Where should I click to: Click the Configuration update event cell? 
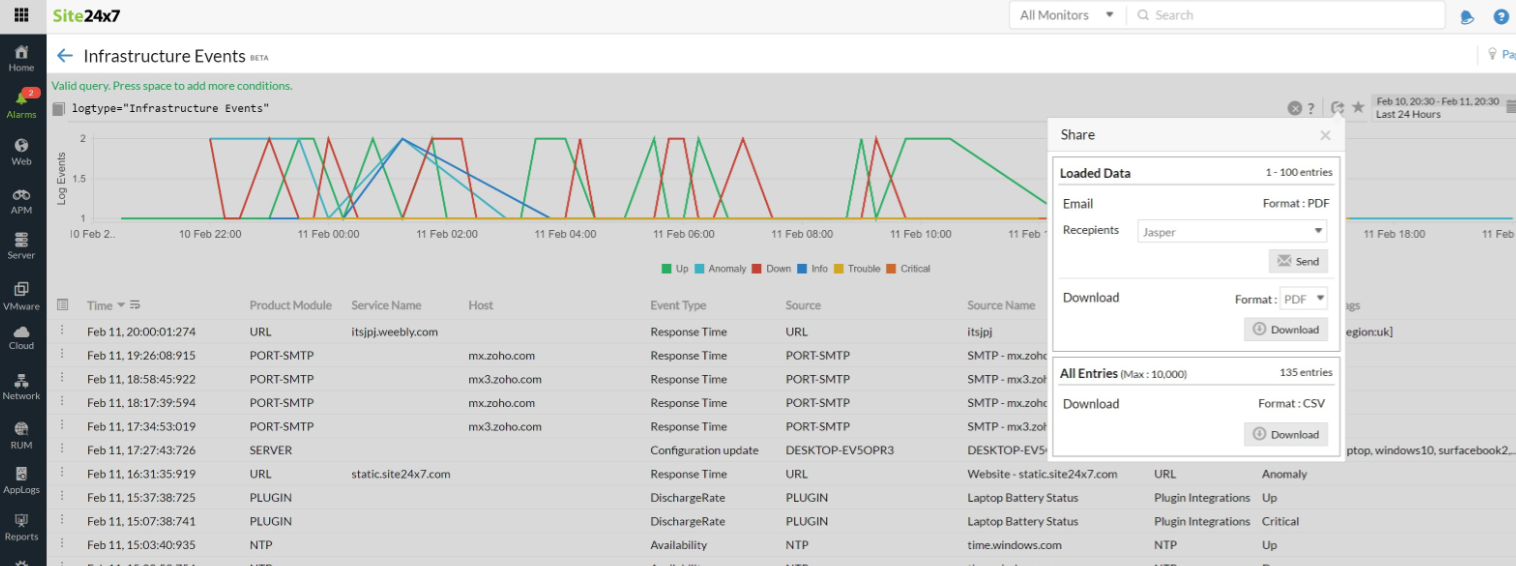(x=704, y=450)
